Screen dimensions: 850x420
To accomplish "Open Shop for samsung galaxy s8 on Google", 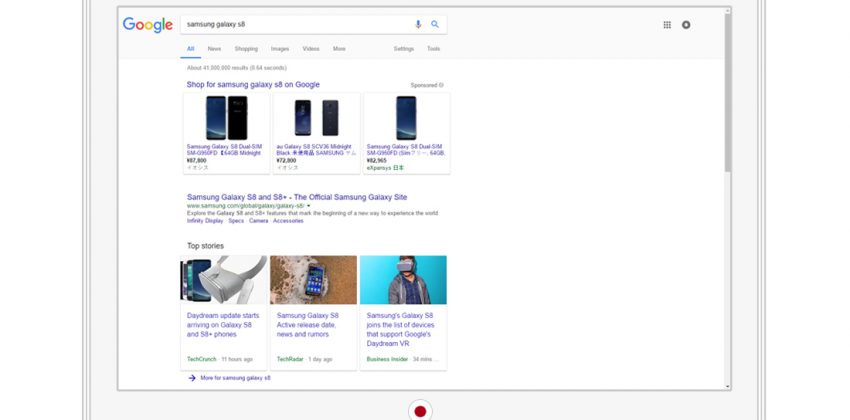I will pos(253,85).
